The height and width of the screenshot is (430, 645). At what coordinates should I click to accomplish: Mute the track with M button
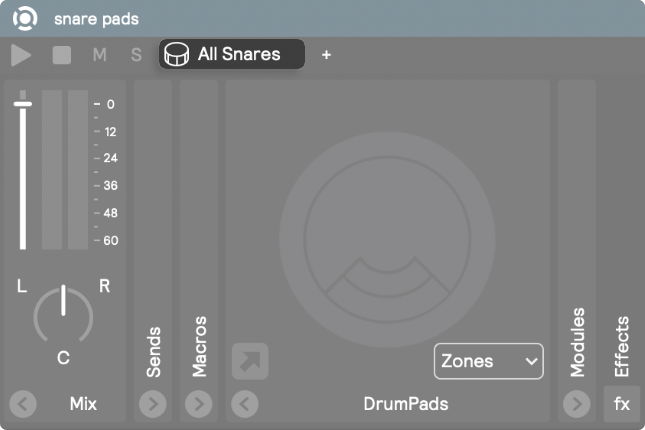[x=100, y=55]
